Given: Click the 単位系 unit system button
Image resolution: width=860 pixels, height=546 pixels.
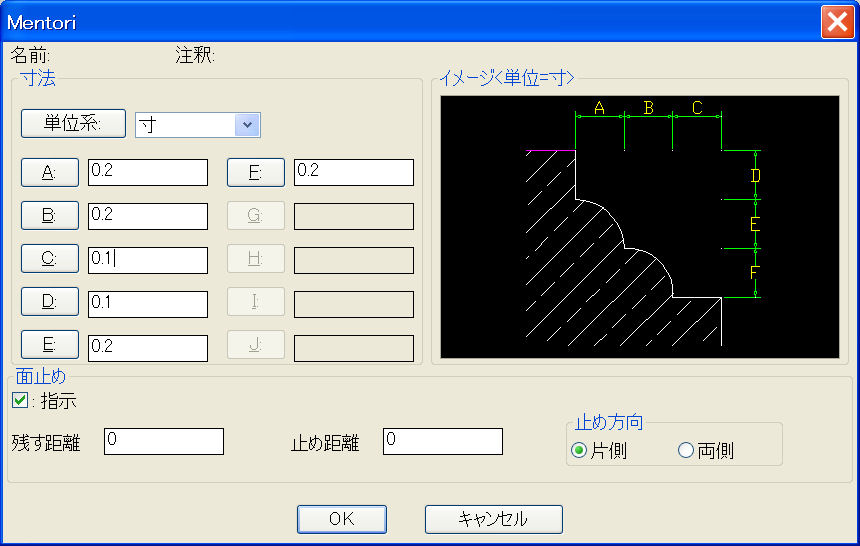Looking at the screenshot, I should pyautogui.click(x=73, y=123).
